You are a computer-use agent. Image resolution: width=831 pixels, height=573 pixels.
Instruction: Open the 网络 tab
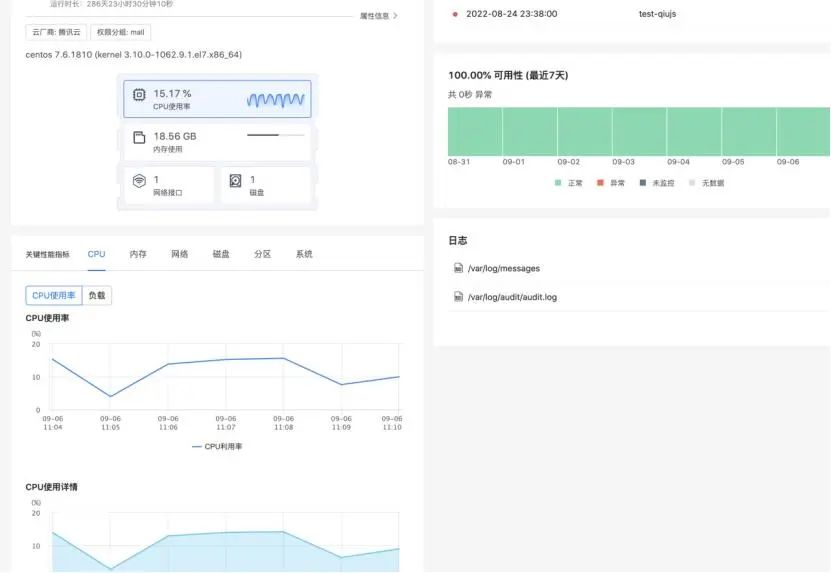pos(180,254)
